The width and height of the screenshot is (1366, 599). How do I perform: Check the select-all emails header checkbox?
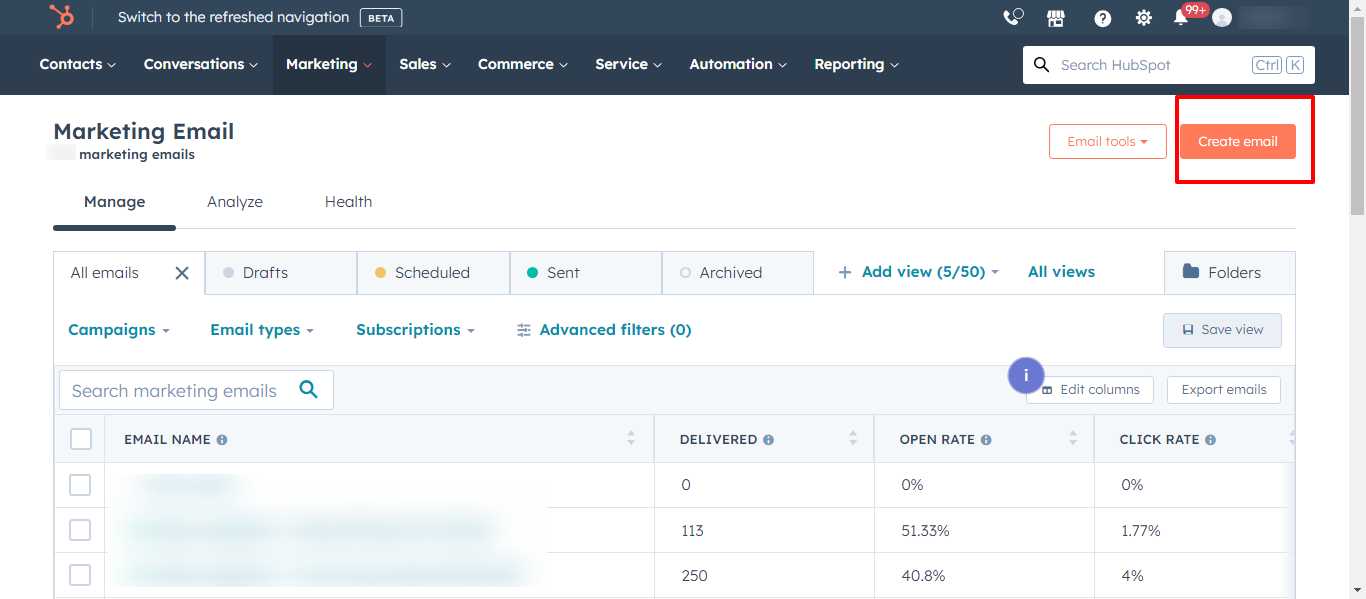click(x=80, y=439)
